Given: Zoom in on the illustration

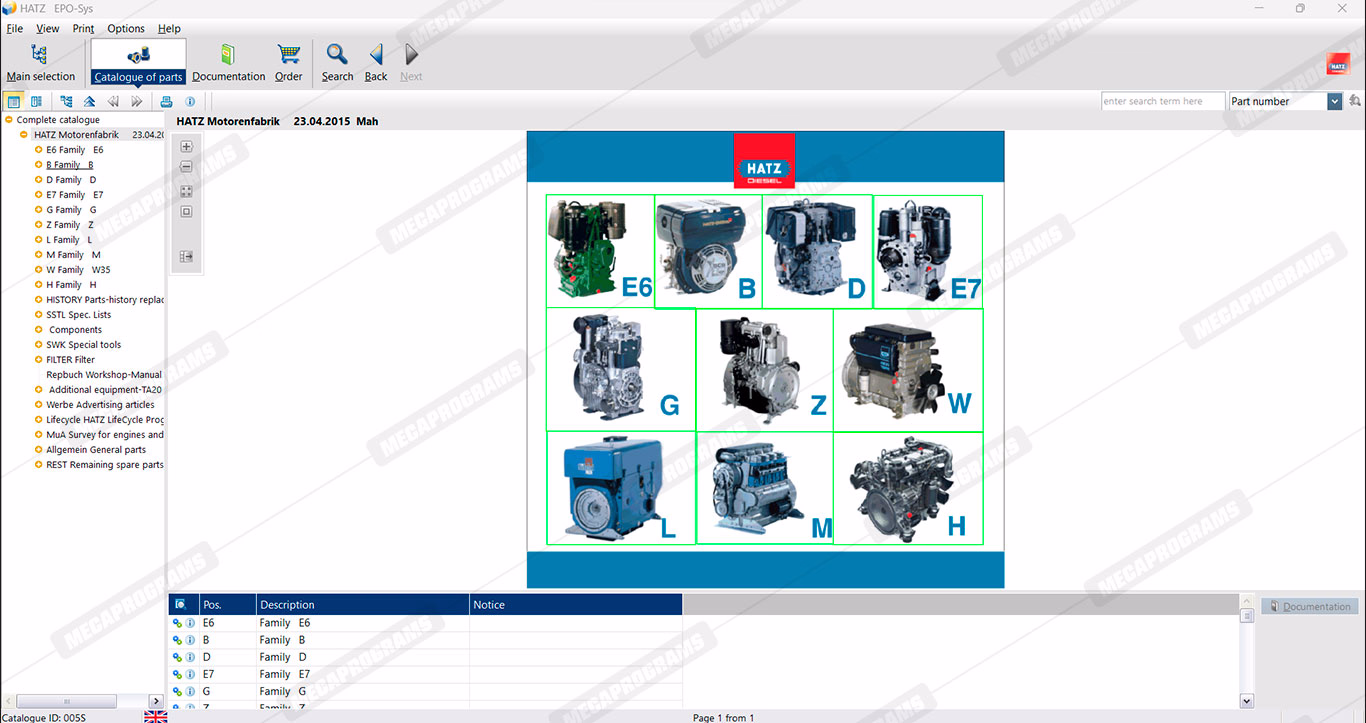Looking at the screenshot, I should (186, 147).
